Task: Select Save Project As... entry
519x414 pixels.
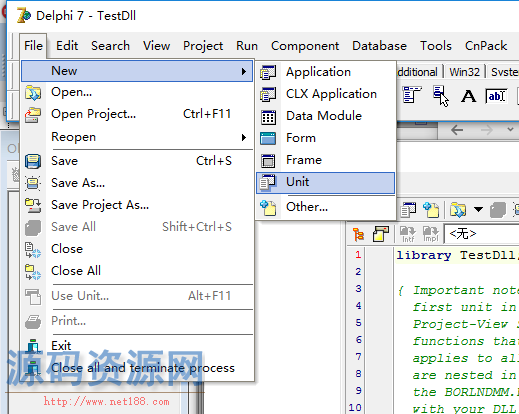Action: [x=137, y=205]
